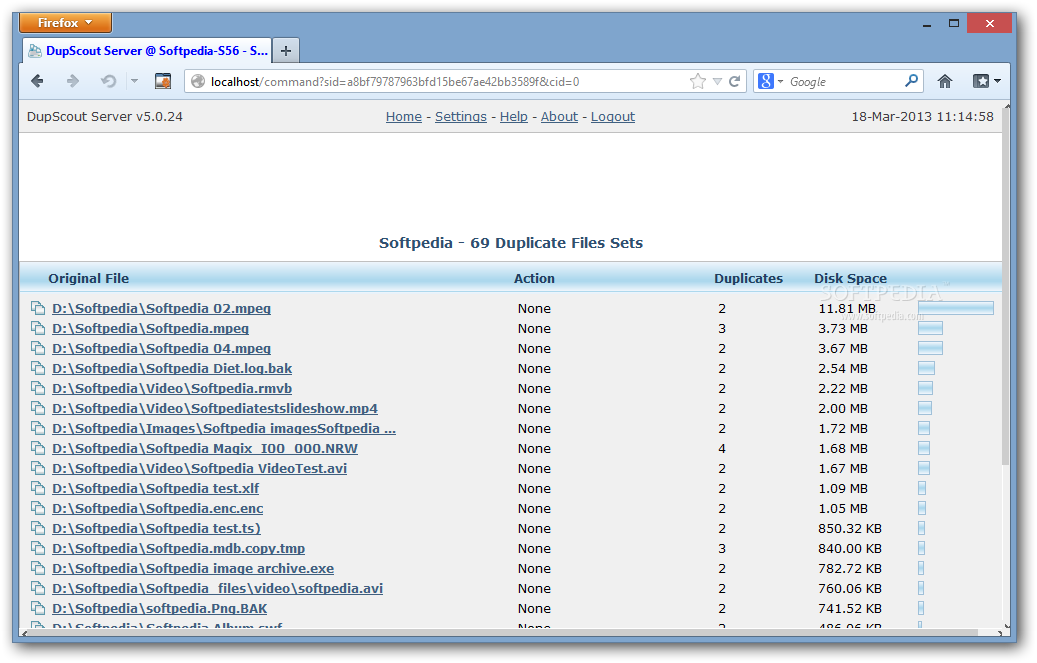Click disk space bar for Softpedia 02.mpeg

coord(955,308)
